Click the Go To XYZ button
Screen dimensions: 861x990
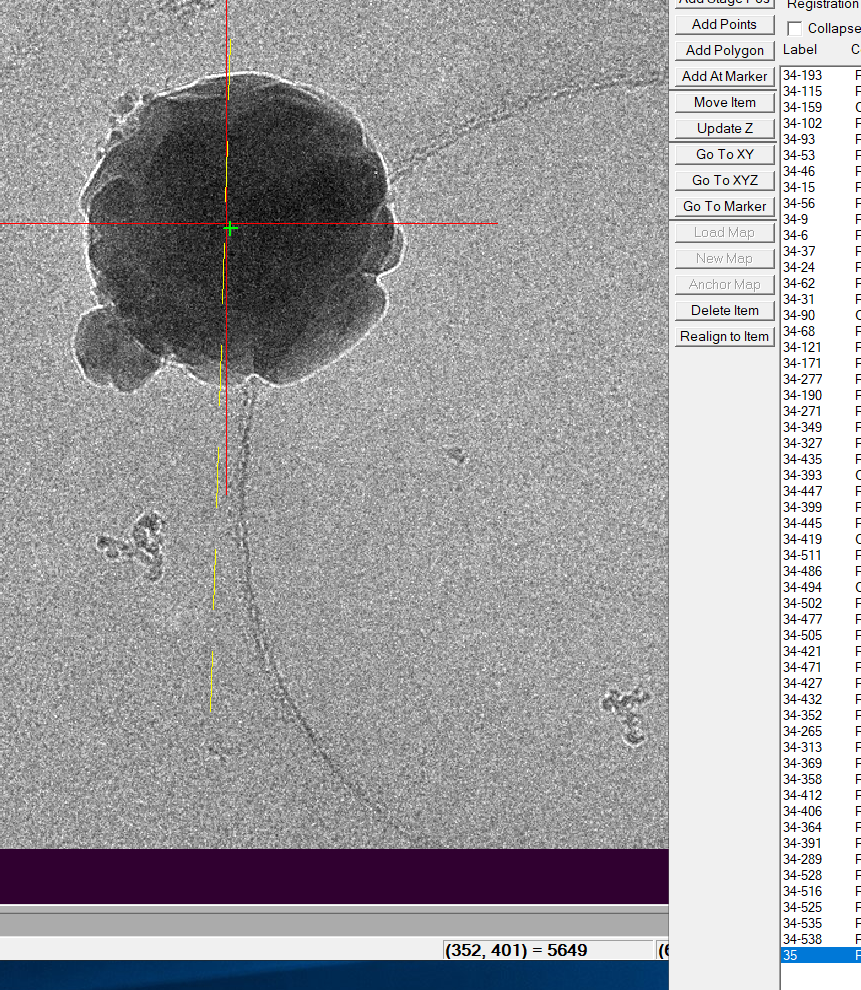pyautogui.click(x=724, y=180)
